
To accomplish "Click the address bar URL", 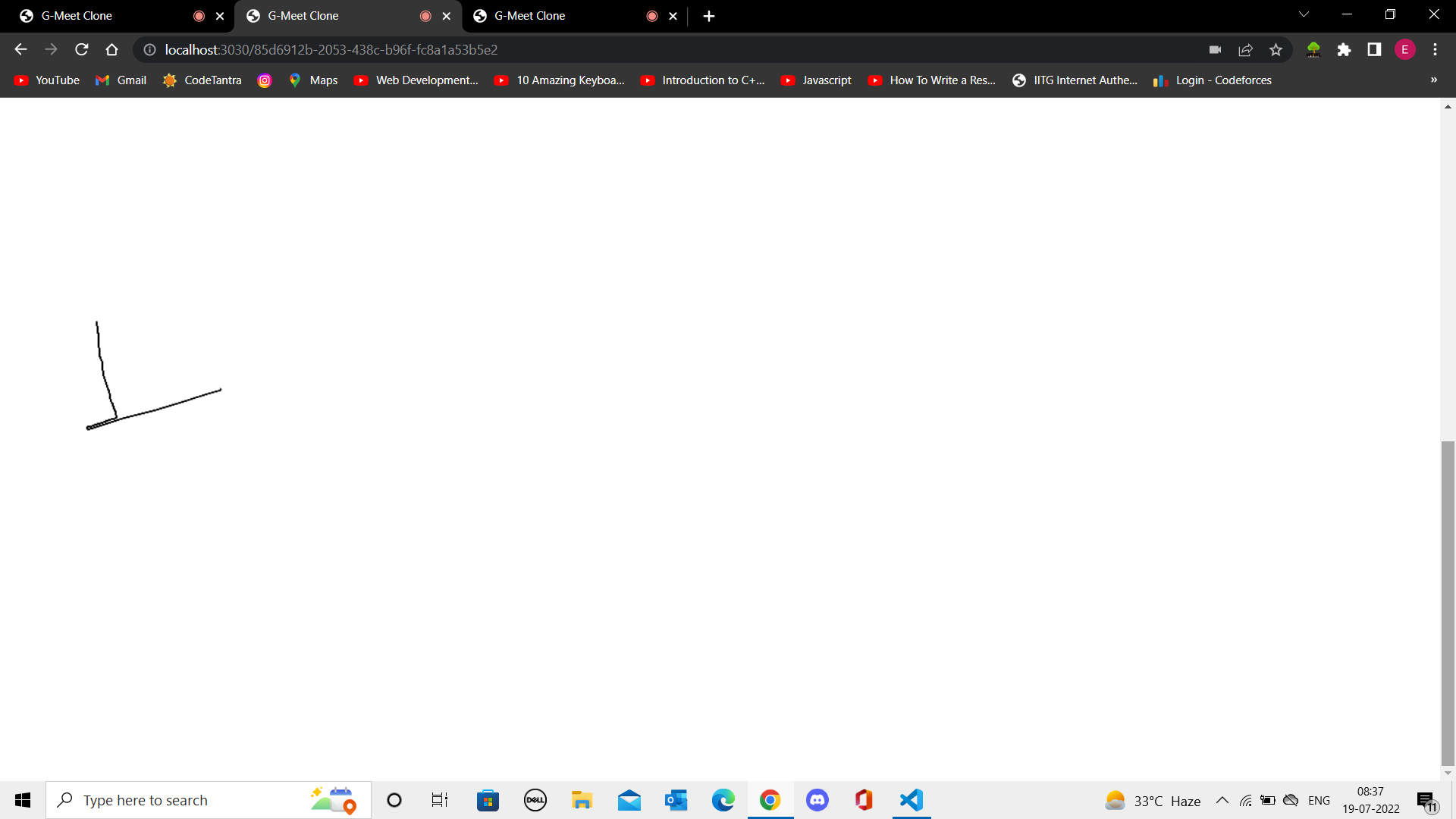I will [331, 50].
